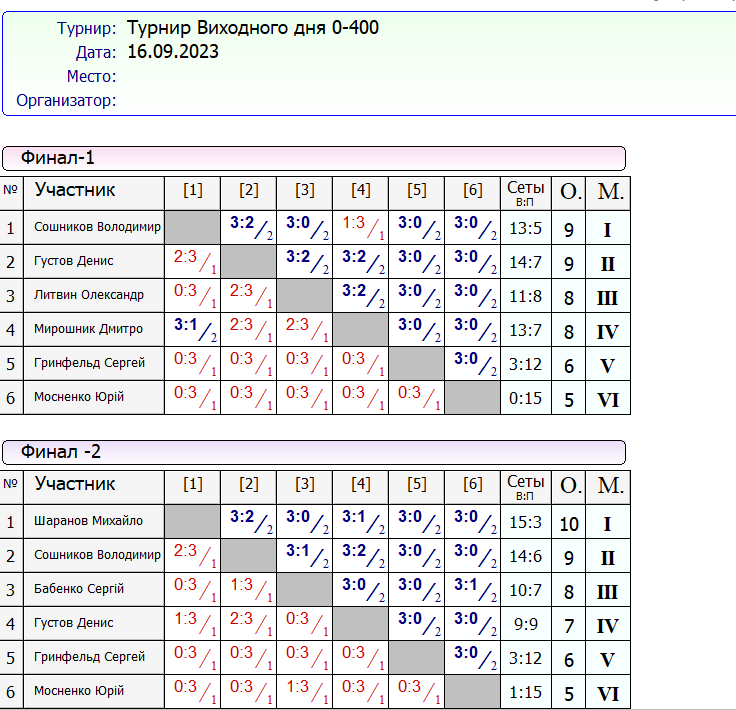Click the "Участник" header in Финал -2 table
This screenshot has width=736, height=710.
(76, 484)
